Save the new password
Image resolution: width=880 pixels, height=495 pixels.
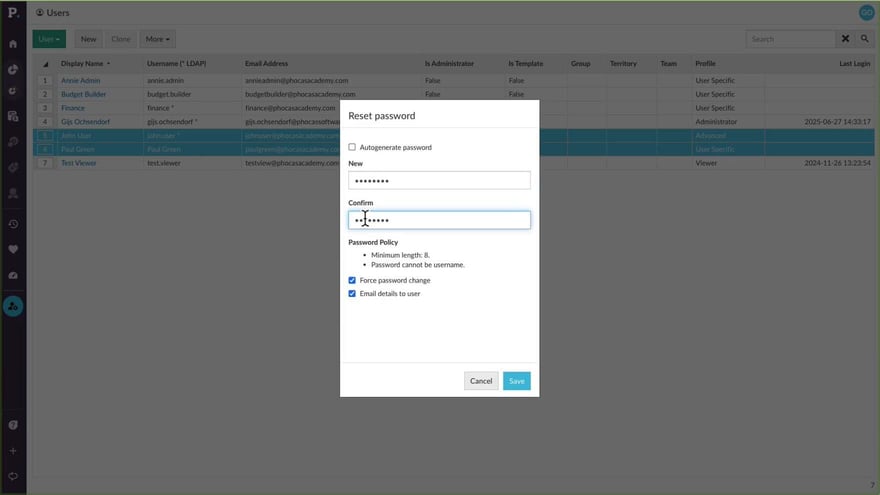click(x=516, y=381)
